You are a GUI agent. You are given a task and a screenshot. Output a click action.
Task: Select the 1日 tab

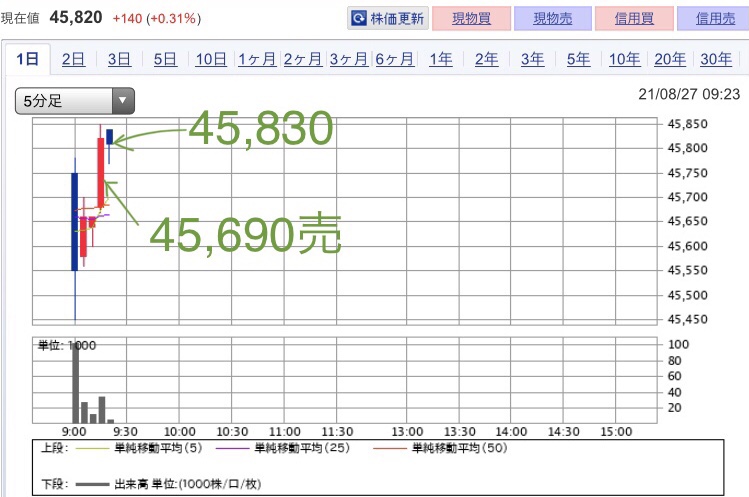click(27, 59)
